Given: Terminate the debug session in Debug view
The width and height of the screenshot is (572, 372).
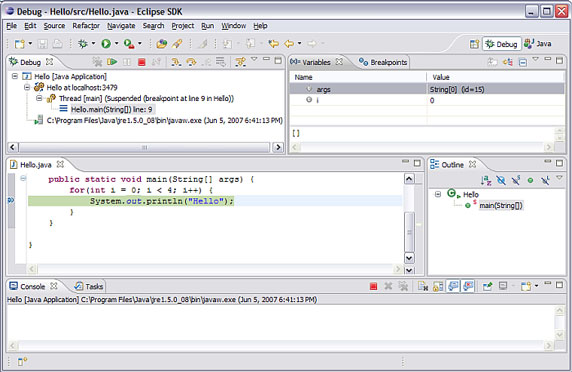Looking at the screenshot, I should point(142,62).
